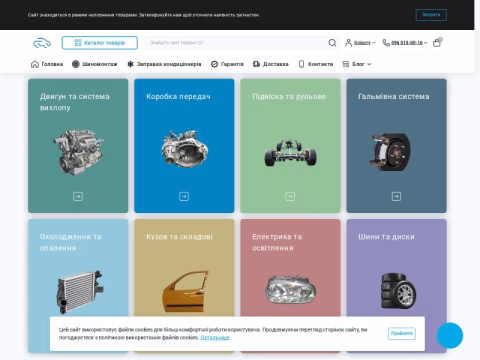Screen dimensions: 480x360
Task: Open the shopping cart icon
Action: click(x=437, y=42)
